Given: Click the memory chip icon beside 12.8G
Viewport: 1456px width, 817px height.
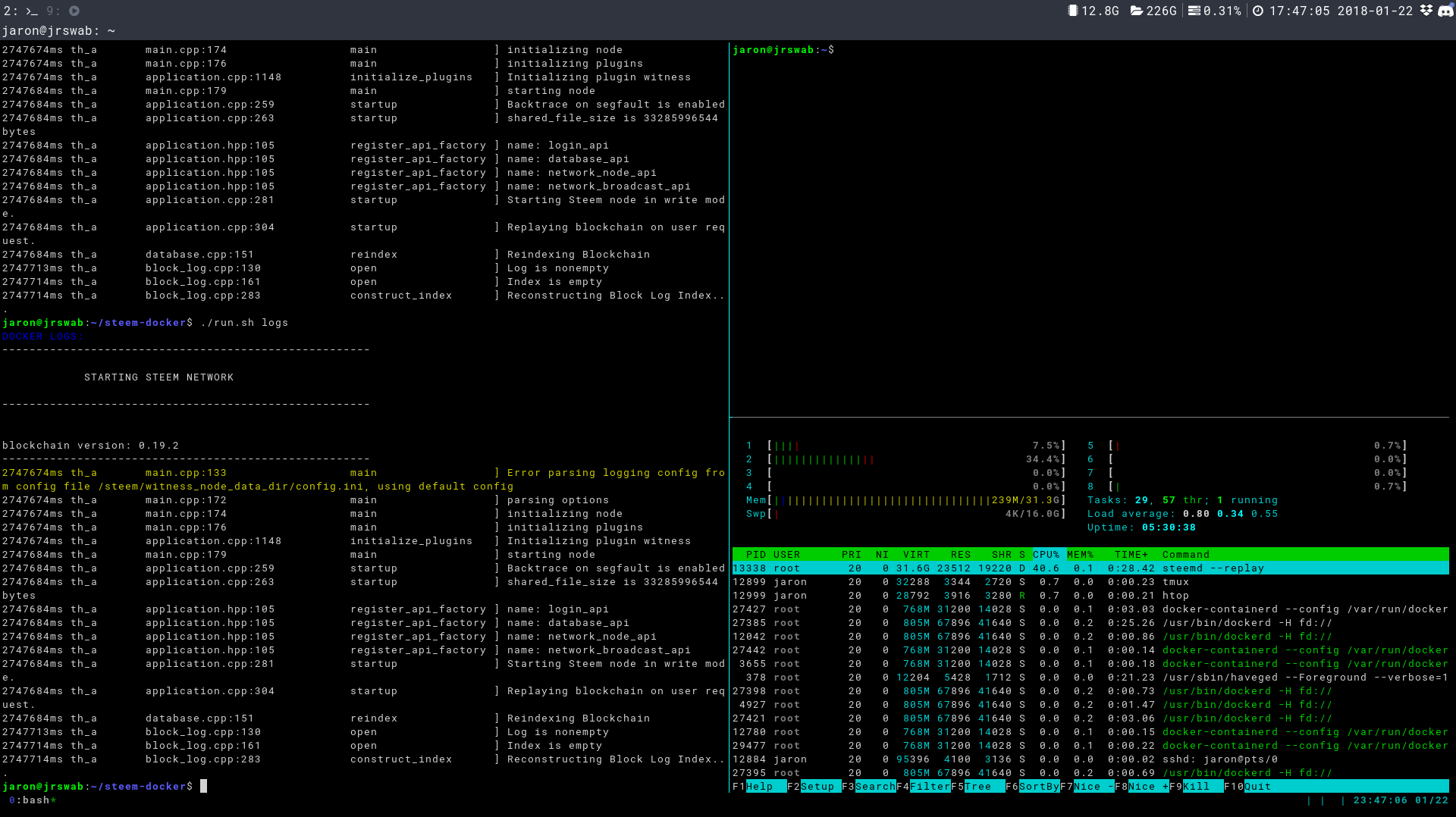Looking at the screenshot, I should click(1072, 11).
